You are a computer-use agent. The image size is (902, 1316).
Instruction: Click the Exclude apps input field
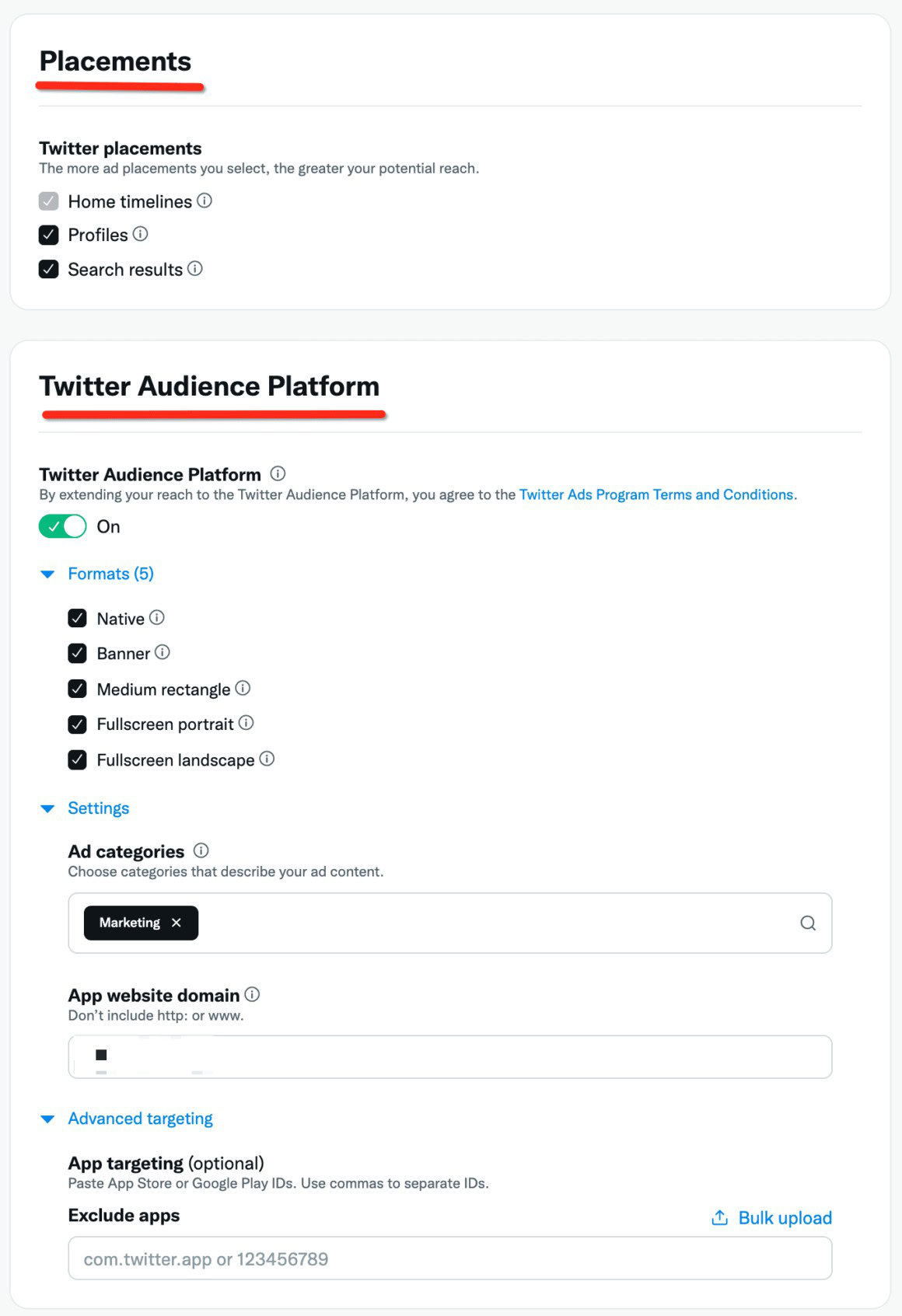(x=449, y=1258)
